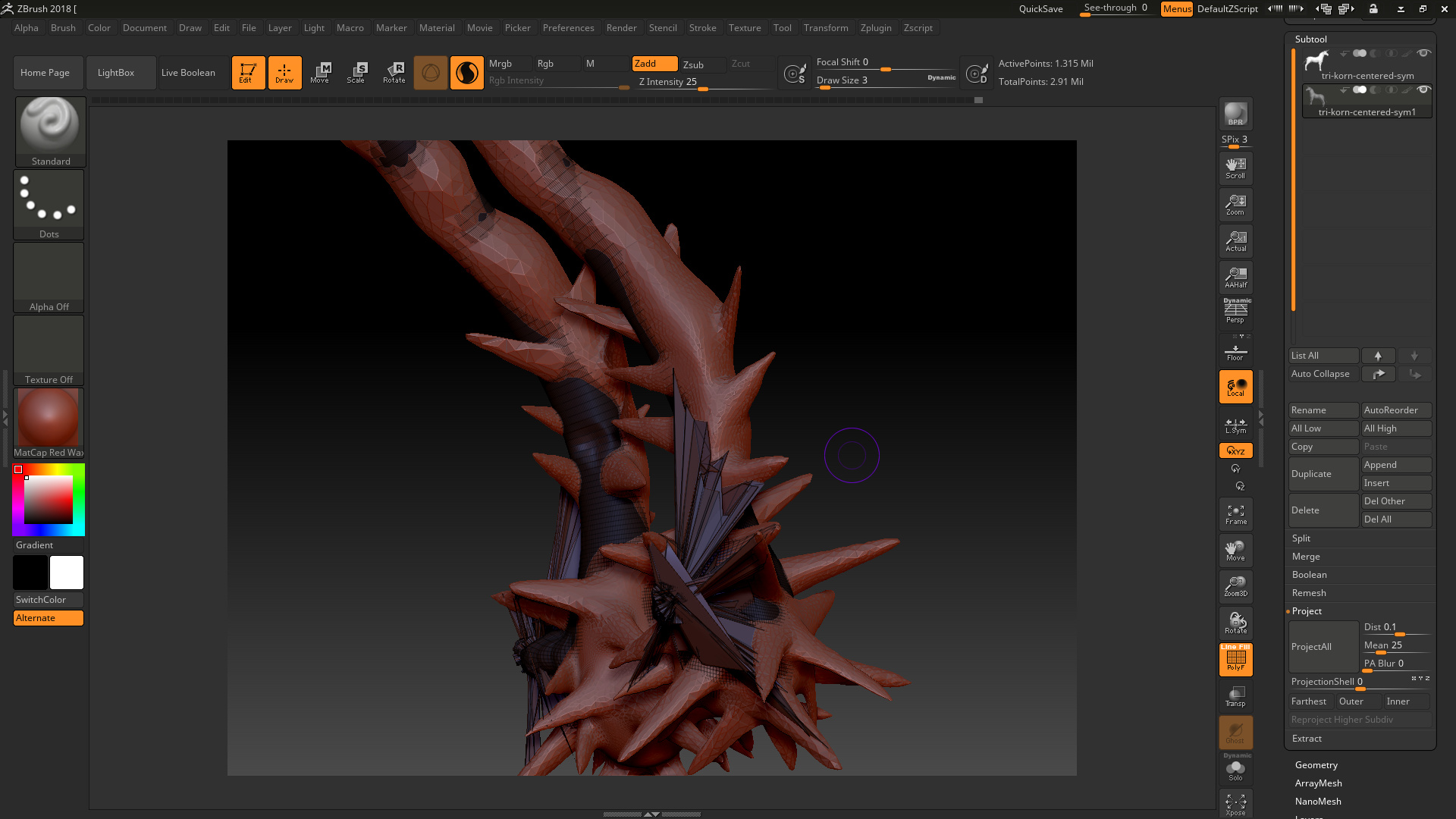1456x819 pixels.
Task: Toggle the Floor grid
Action: click(1235, 351)
